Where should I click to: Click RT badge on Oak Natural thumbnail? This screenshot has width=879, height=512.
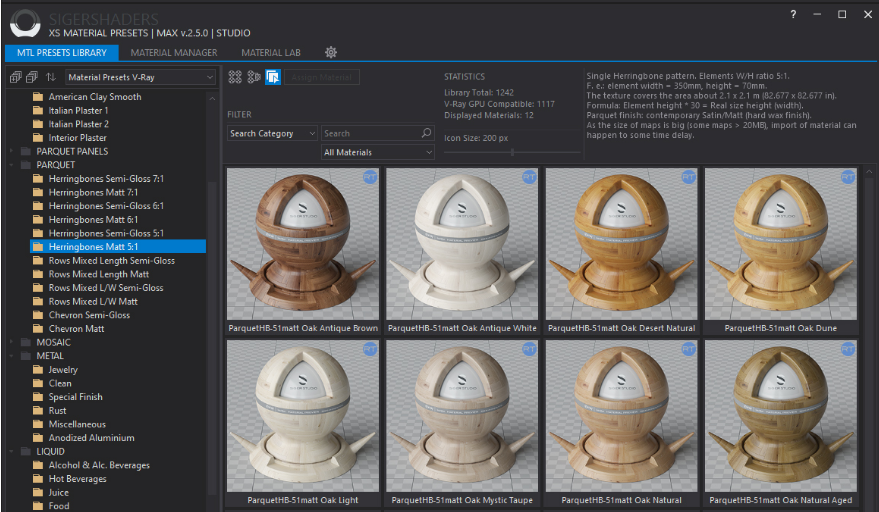point(688,349)
